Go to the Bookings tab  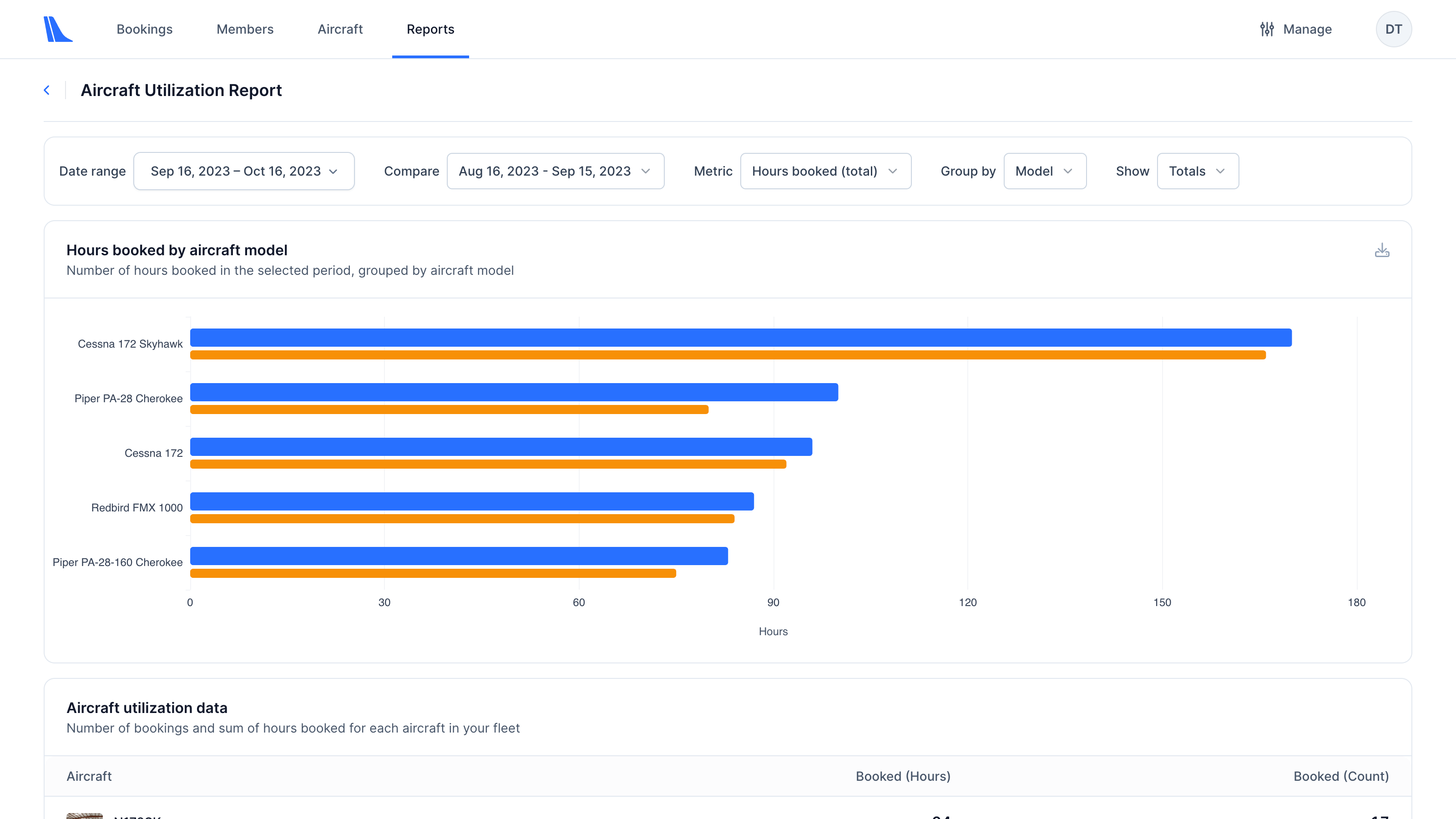click(x=145, y=30)
